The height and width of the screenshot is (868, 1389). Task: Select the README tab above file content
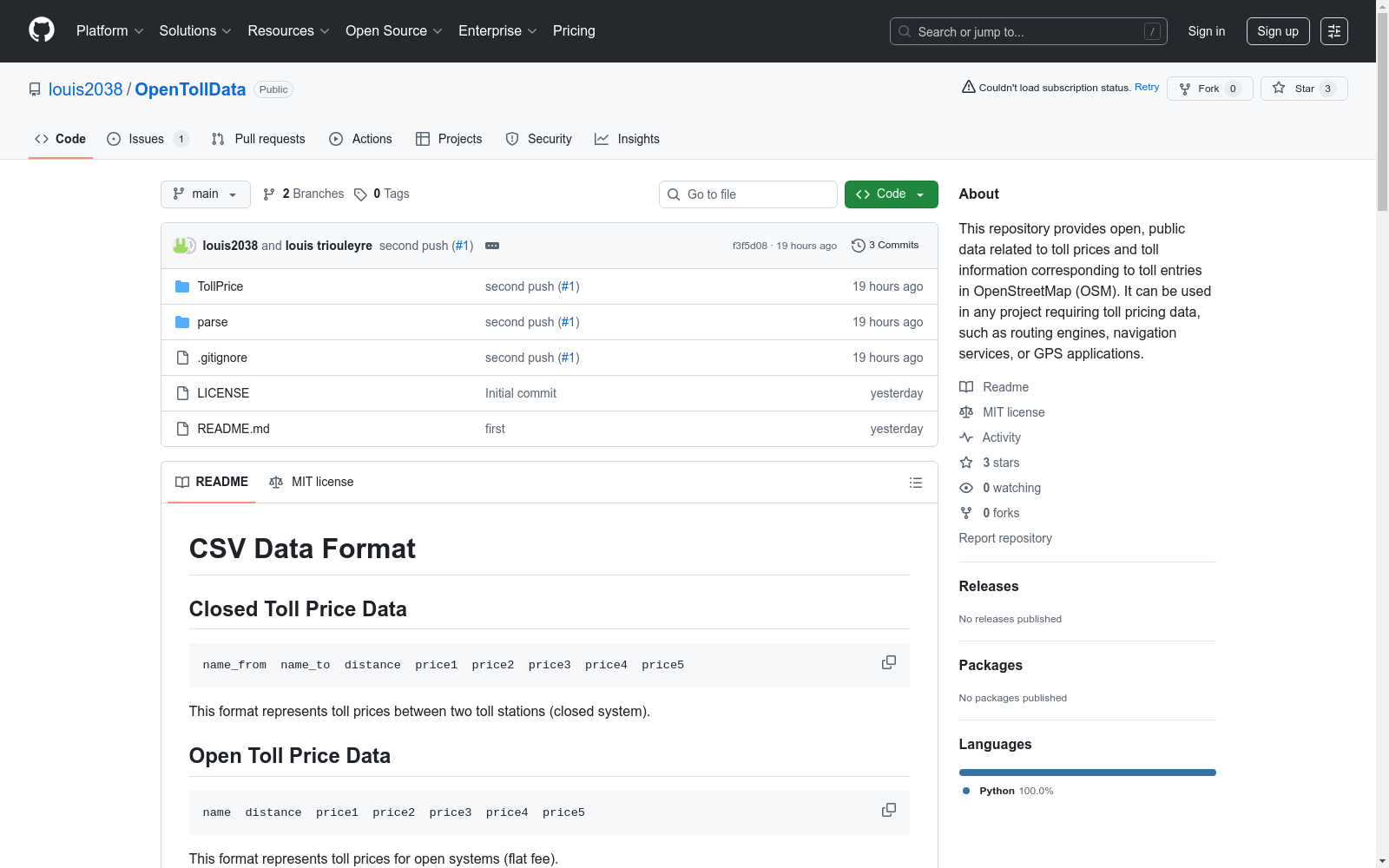(212, 482)
